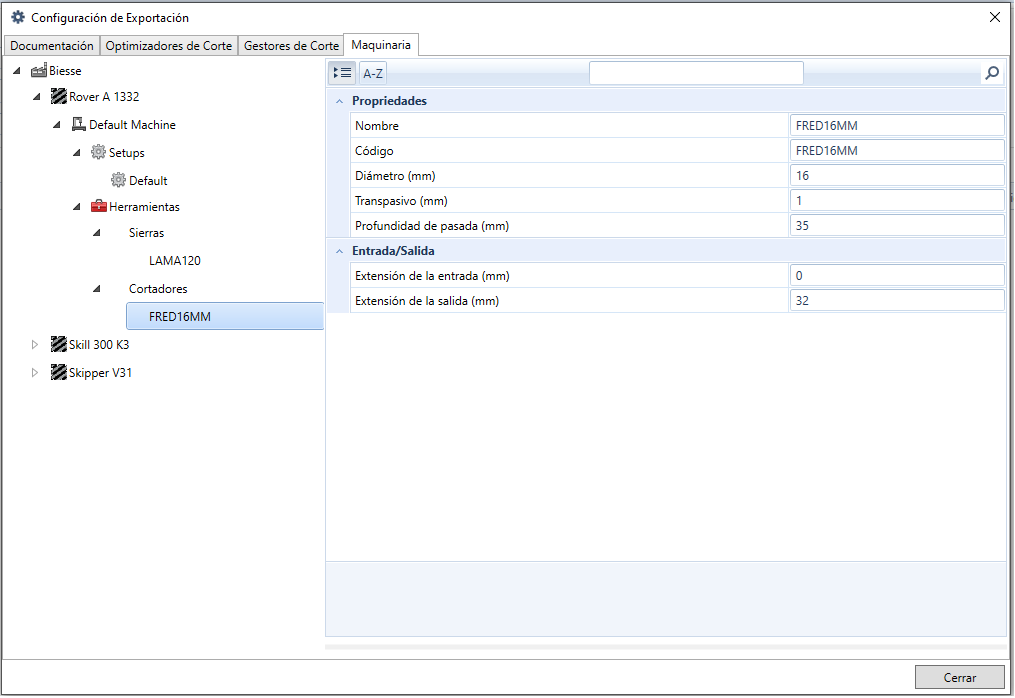
Task: Open the Gestores de Corte tab
Action: (x=291, y=45)
